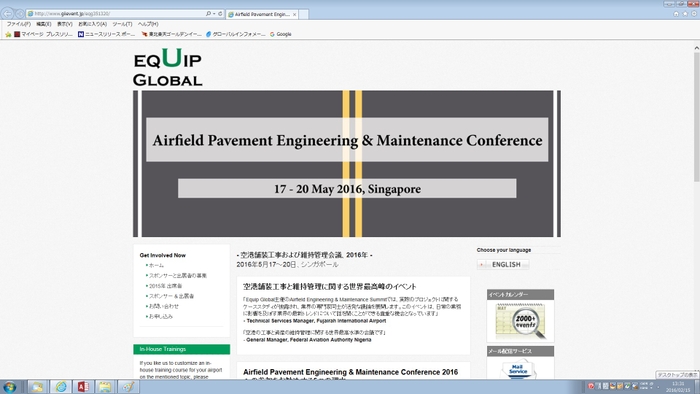Open the browser Tools gear icon
The width and height of the screenshot is (700, 394).
click(694, 14)
